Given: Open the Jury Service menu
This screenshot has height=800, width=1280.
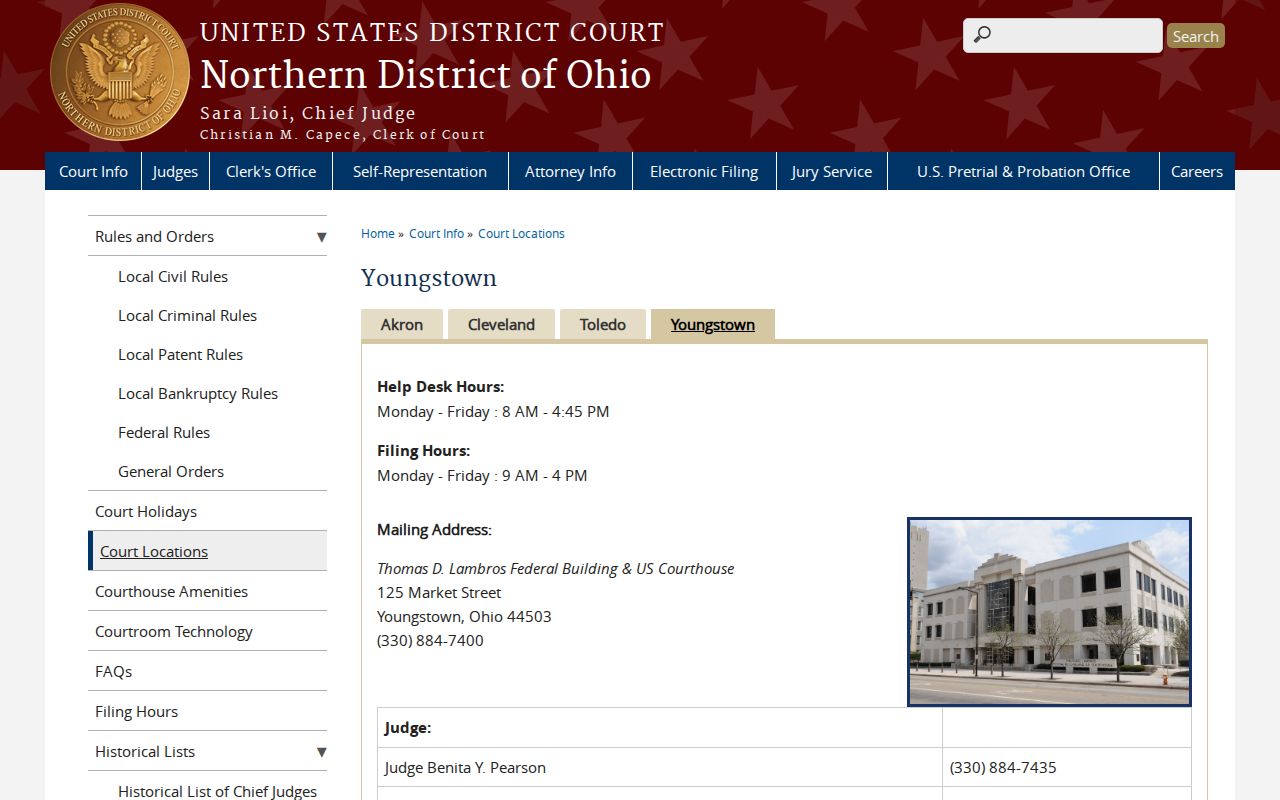Looking at the screenshot, I should pos(831,171).
